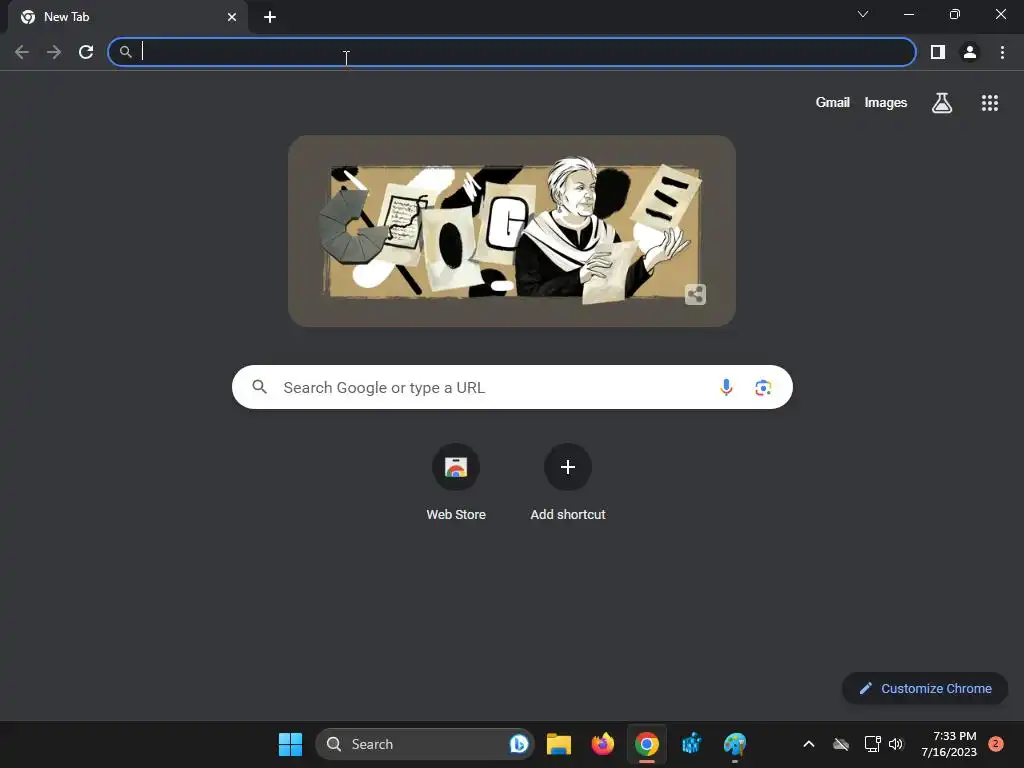Switch to Chrome taskbar icon
This screenshot has width=1024, height=768.
pyautogui.click(x=647, y=744)
